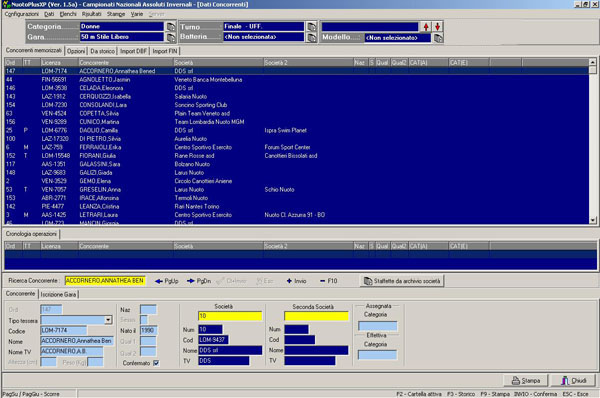Click the Licenza column header in top list
The image size is (600, 398).
(59, 62)
